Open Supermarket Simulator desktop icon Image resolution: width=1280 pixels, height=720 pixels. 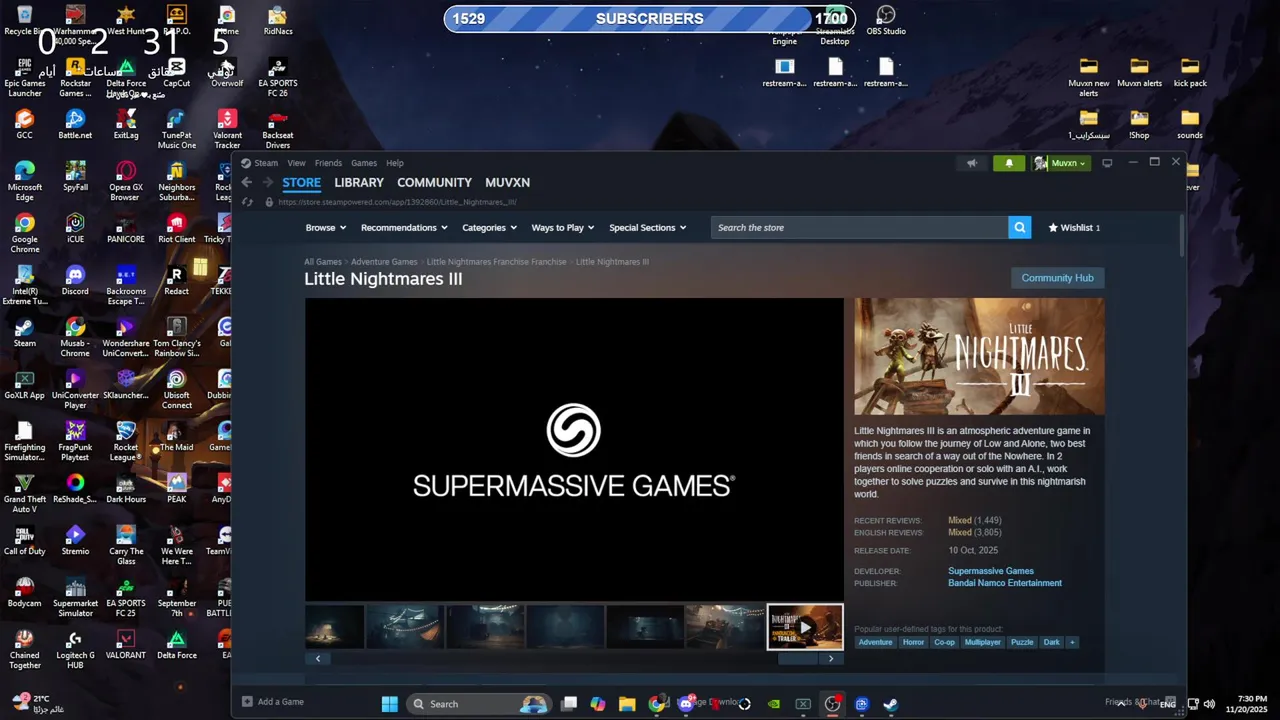75,597
